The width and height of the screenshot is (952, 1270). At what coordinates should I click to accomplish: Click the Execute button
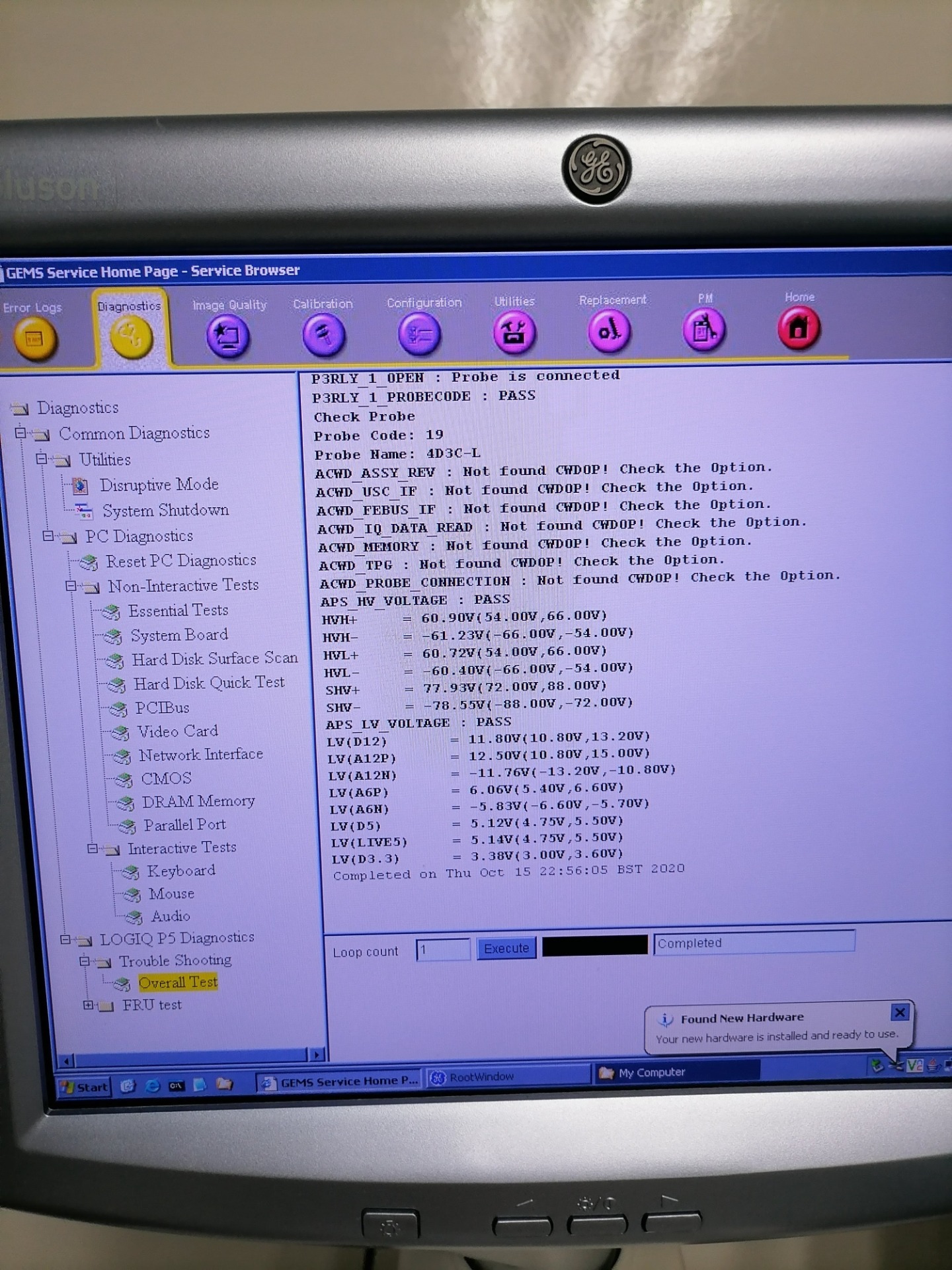(x=506, y=949)
